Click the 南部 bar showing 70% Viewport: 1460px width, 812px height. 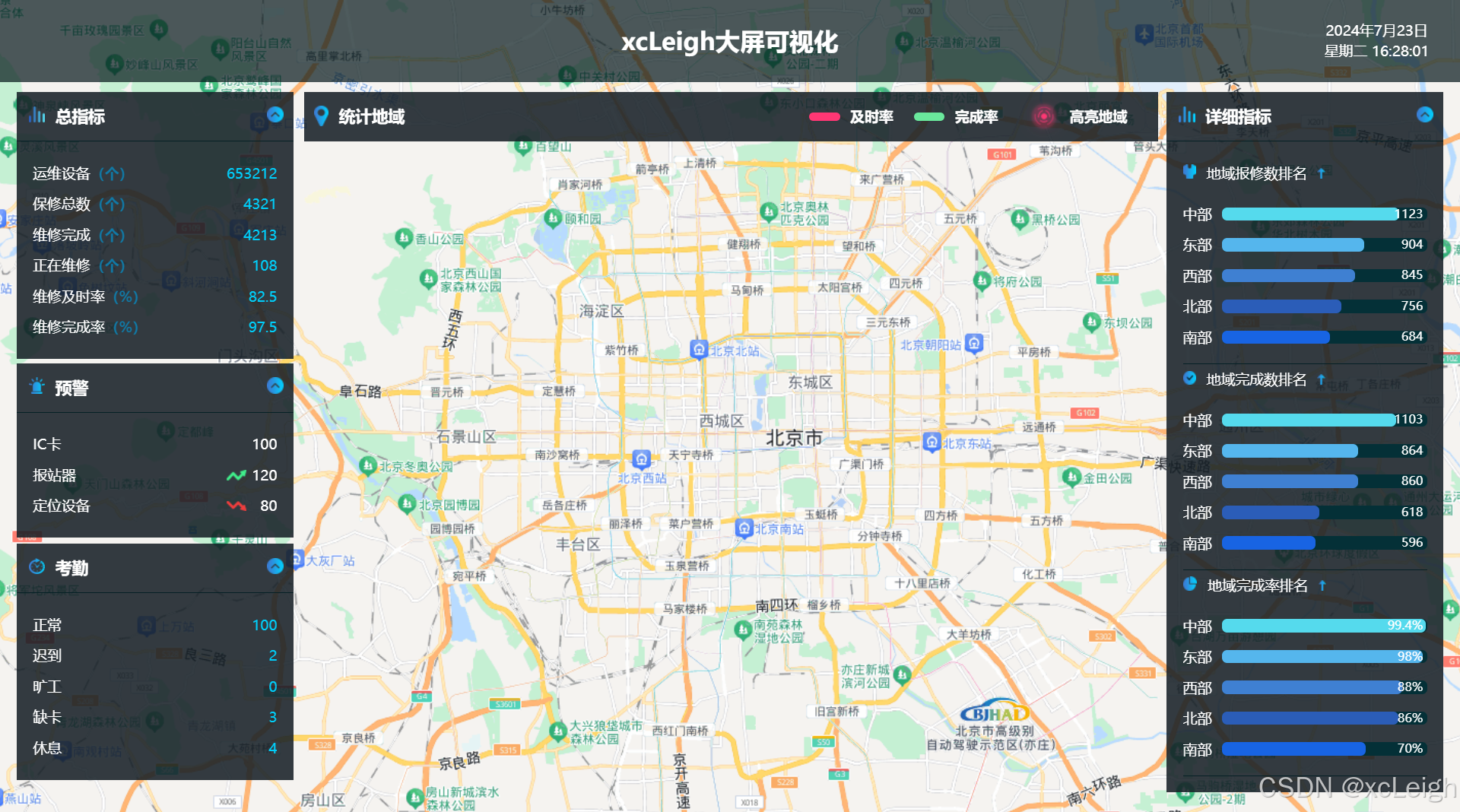(x=1324, y=749)
